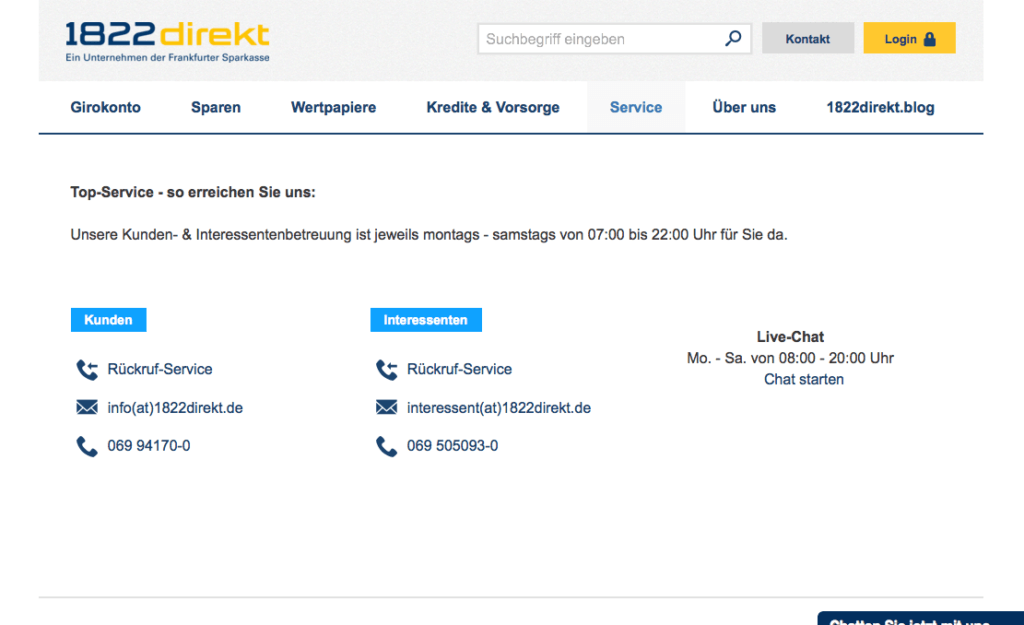Open Rückruf-Service link under Kunden
The image size is (1024, 625).
pos(160,369)
